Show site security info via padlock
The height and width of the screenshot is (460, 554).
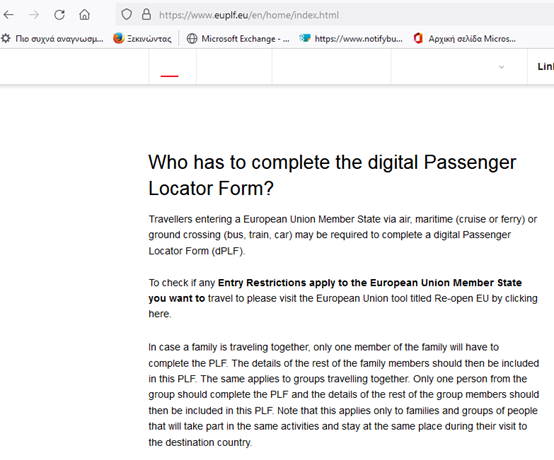(x=146, y=15)
